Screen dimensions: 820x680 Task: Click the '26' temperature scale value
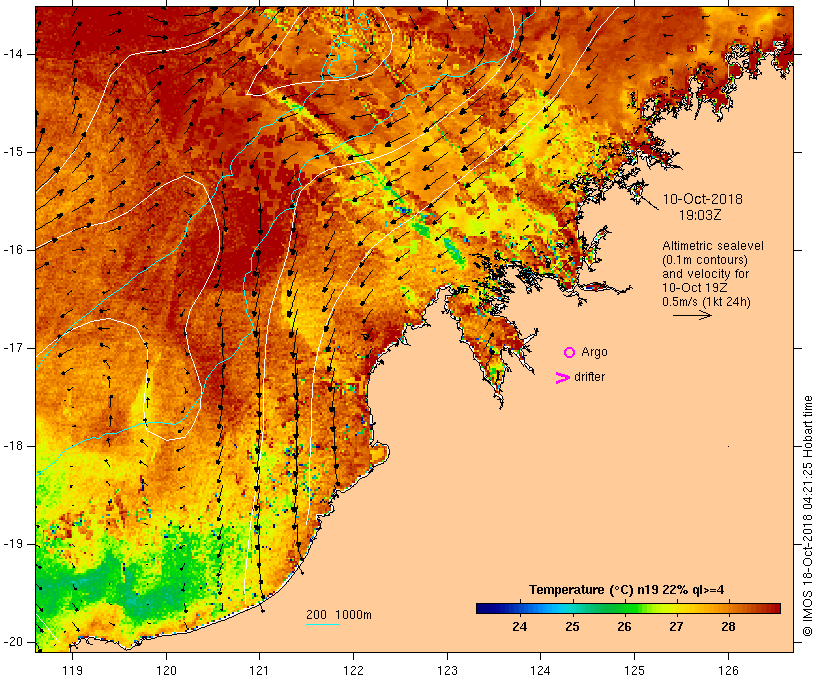tap(624, 627)
